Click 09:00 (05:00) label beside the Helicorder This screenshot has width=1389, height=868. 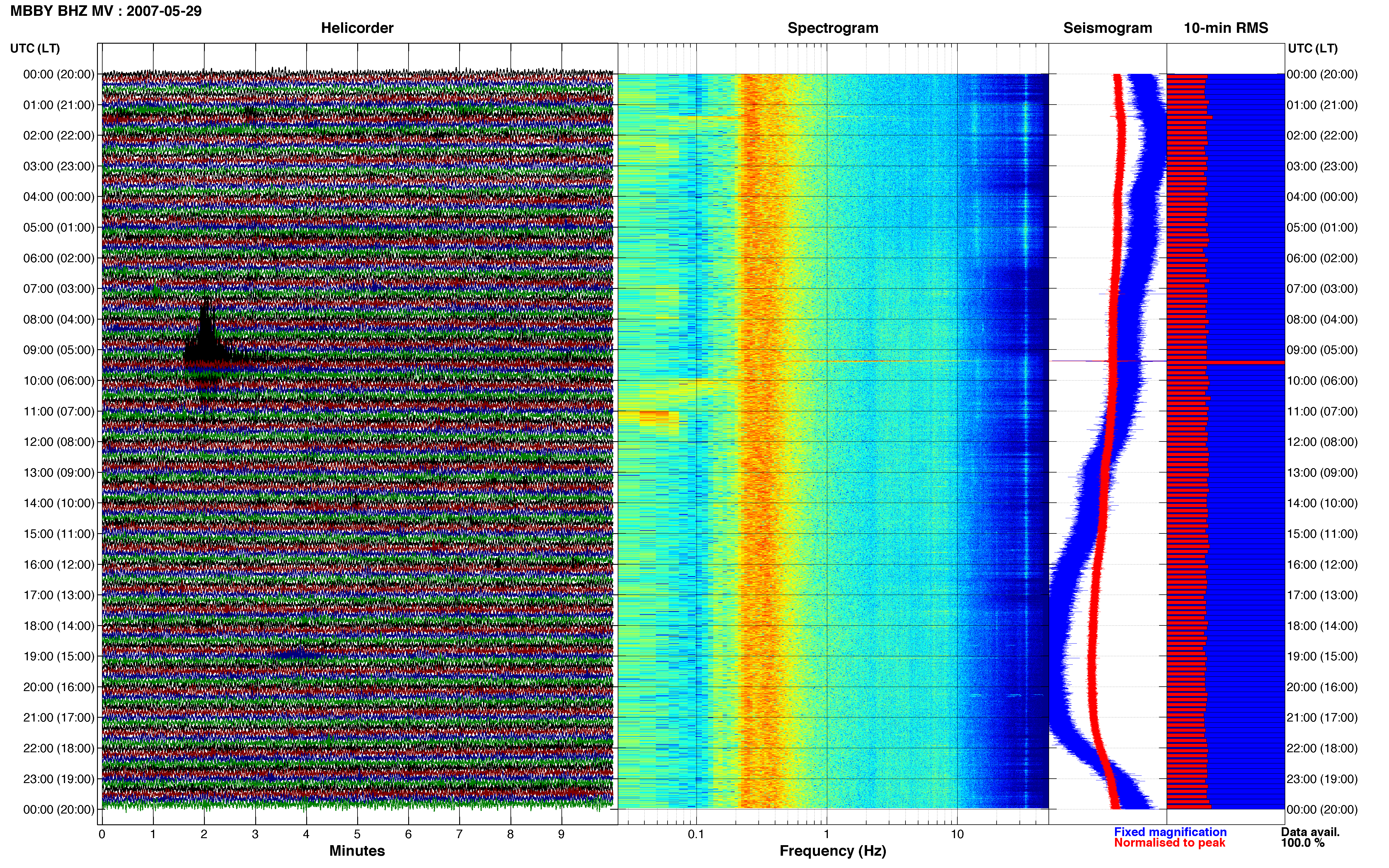pyautogui.click(x=59, y=350)
